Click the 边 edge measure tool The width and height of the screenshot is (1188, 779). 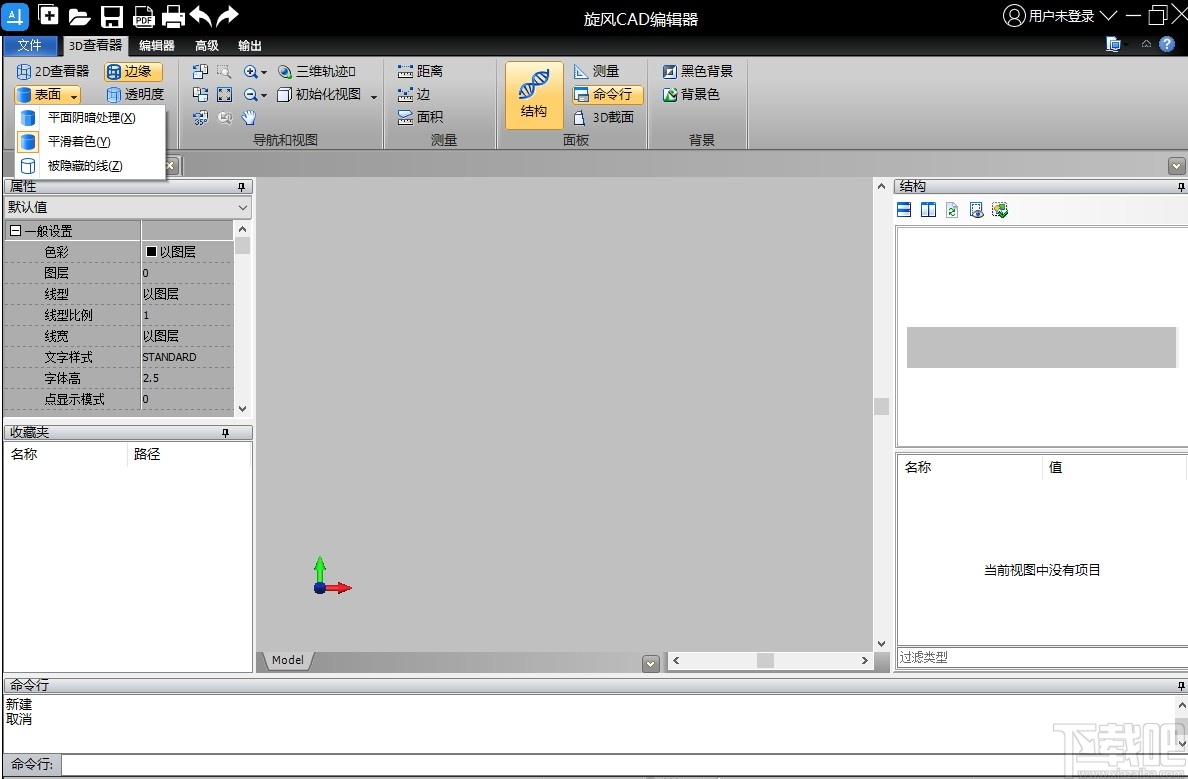414,95
